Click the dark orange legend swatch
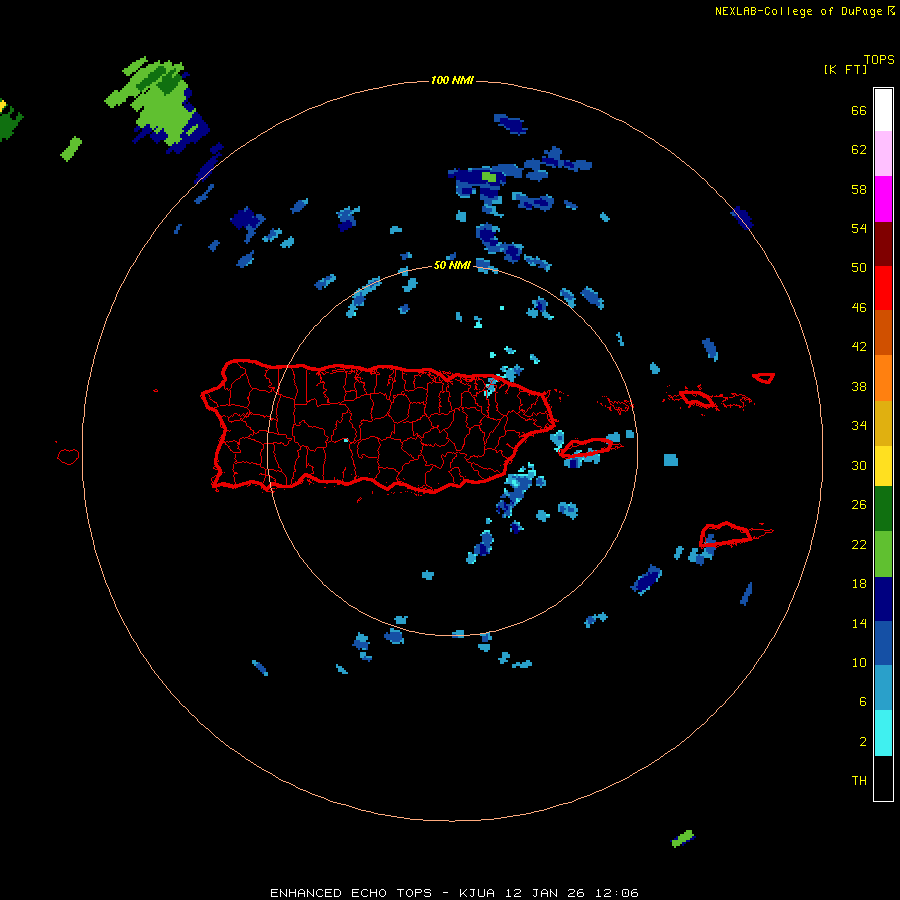The width and height of the screenshot is (900, 900). click(x=883, y=332)
